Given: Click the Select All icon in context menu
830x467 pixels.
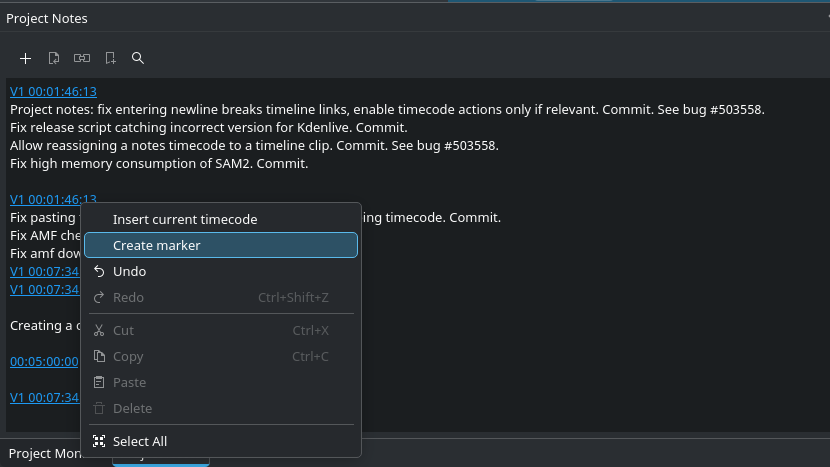Looking at the screenshot, I should click(99, 441).
